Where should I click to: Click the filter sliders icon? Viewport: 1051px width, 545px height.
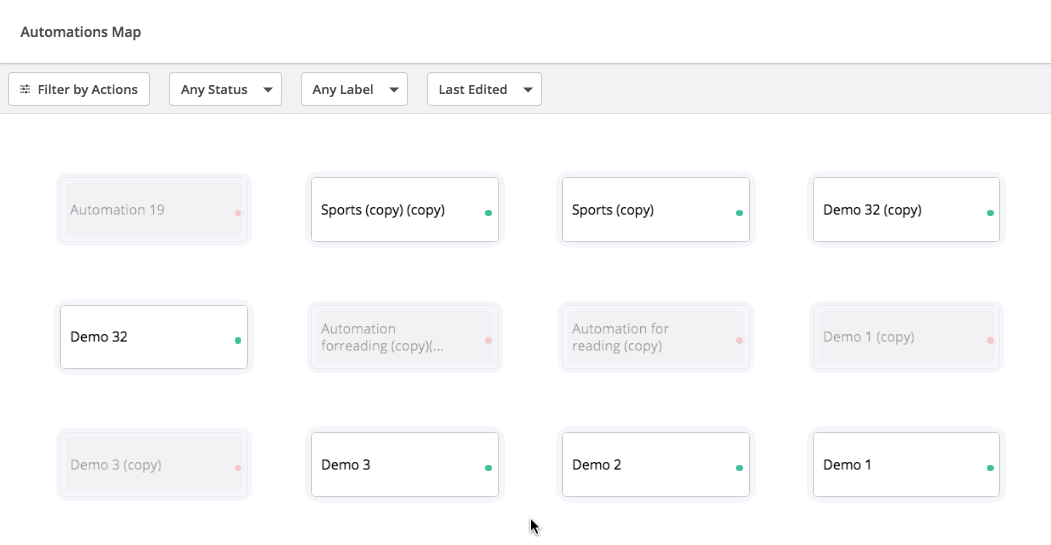(25, 89)
